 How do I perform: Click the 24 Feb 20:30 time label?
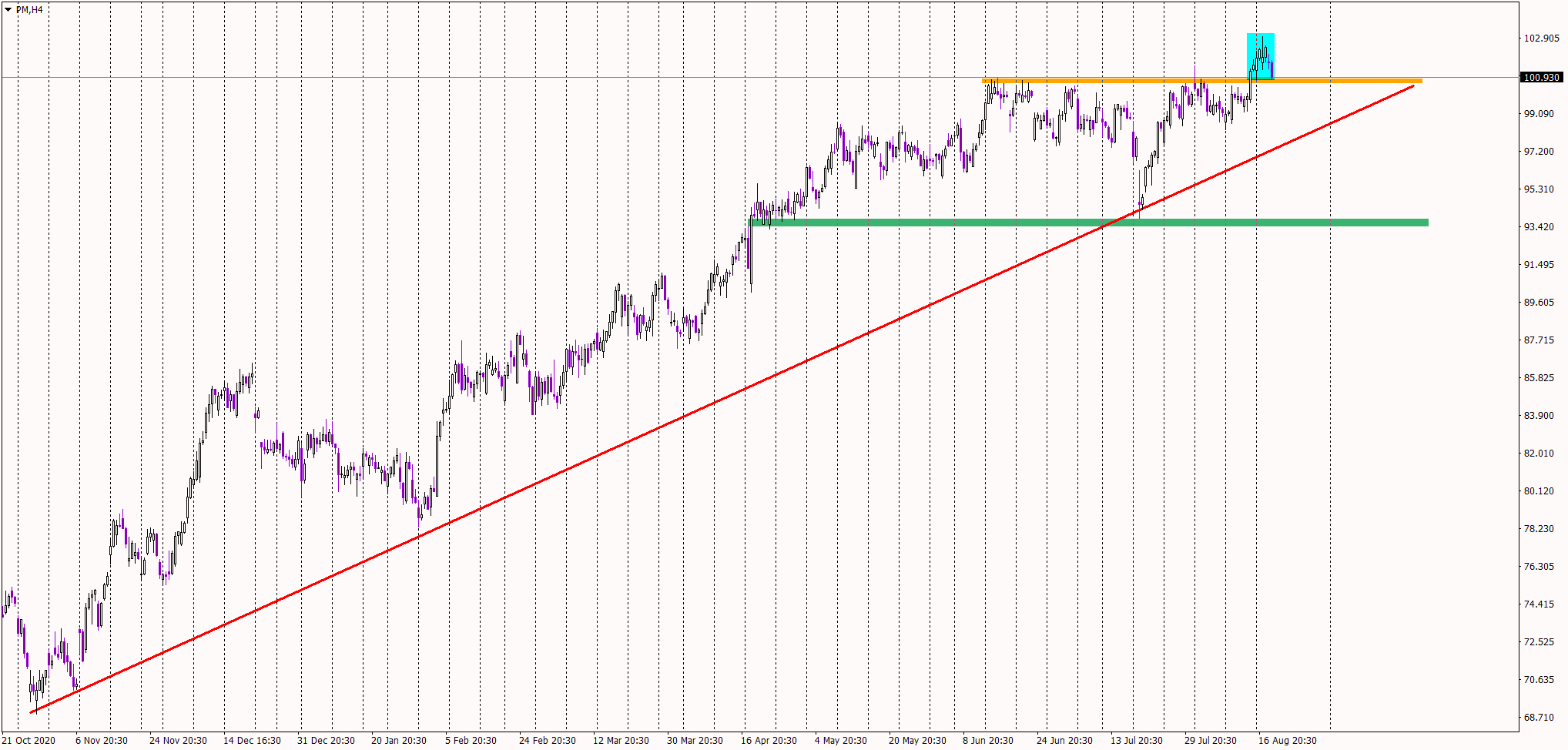click(548, 741)
